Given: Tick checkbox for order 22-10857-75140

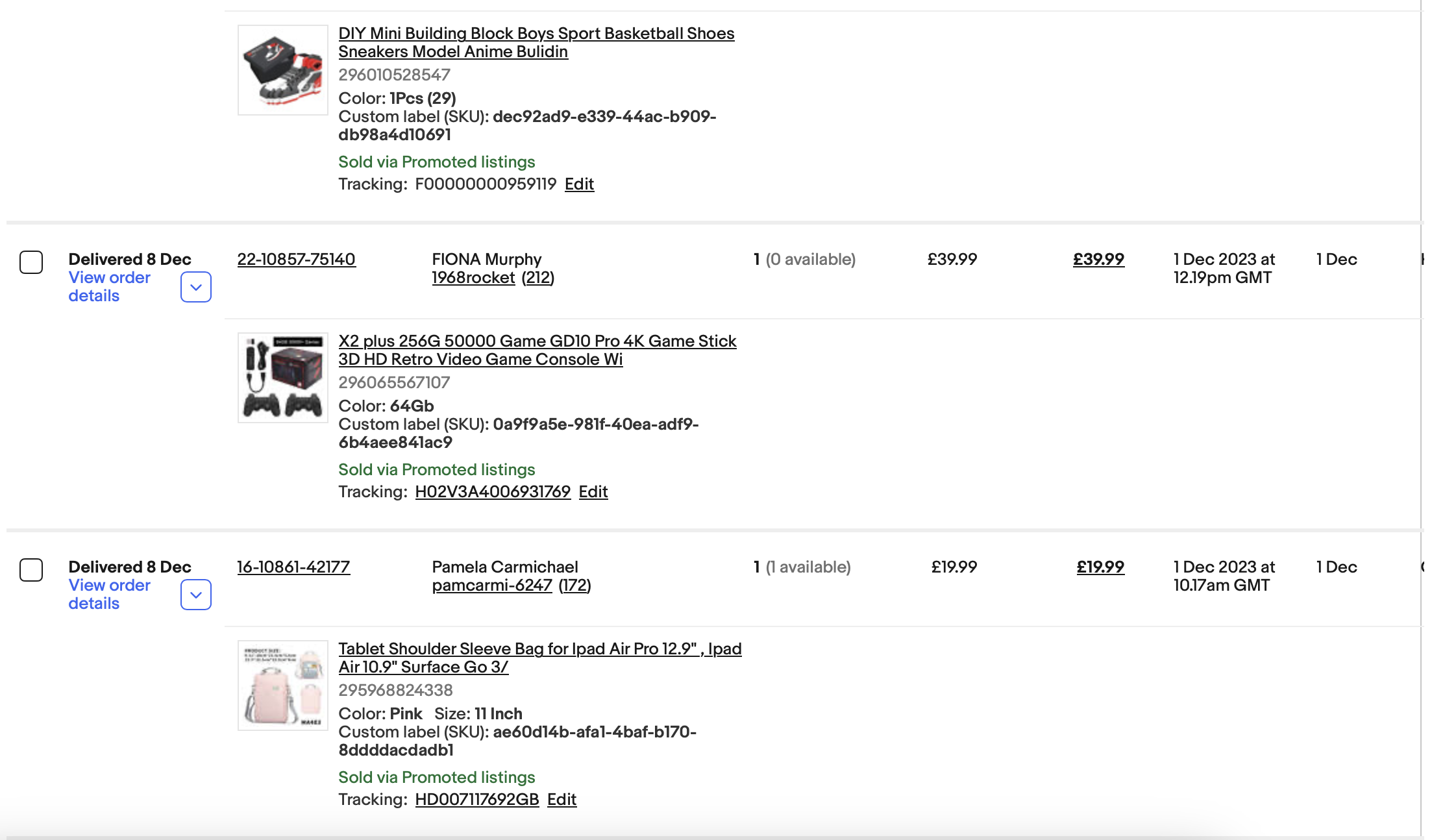Looking at the screenshot, I should pos(31,262).
